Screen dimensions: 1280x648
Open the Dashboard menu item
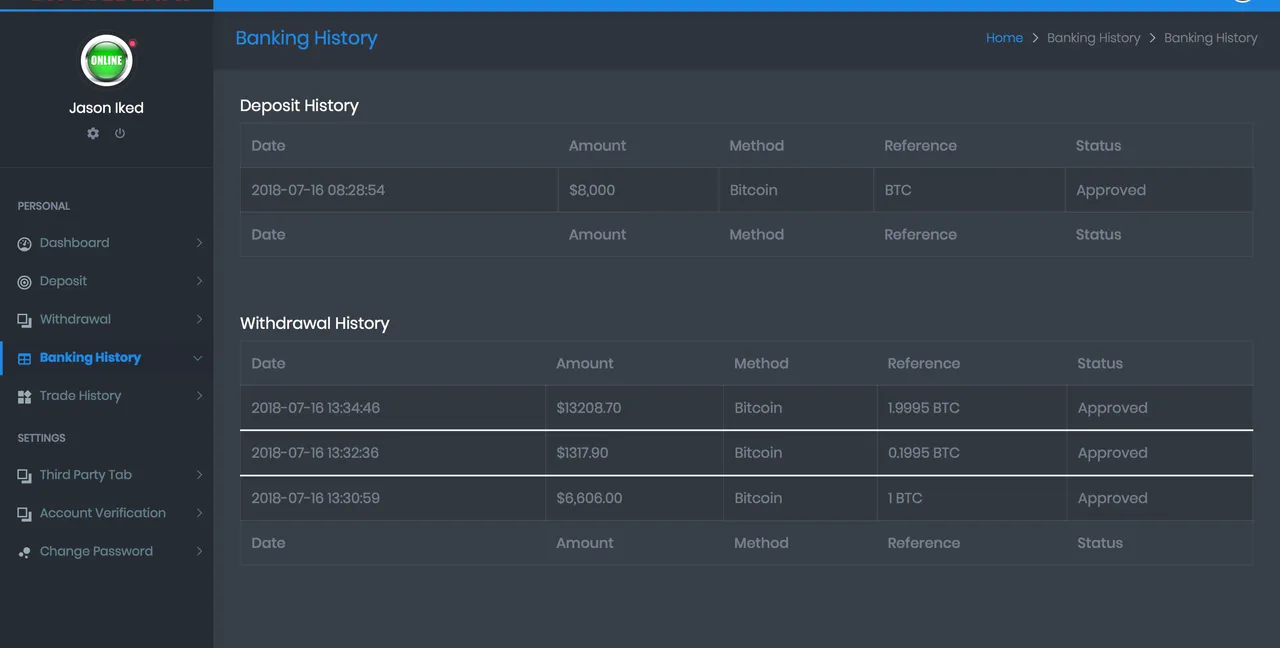point(107,243)
